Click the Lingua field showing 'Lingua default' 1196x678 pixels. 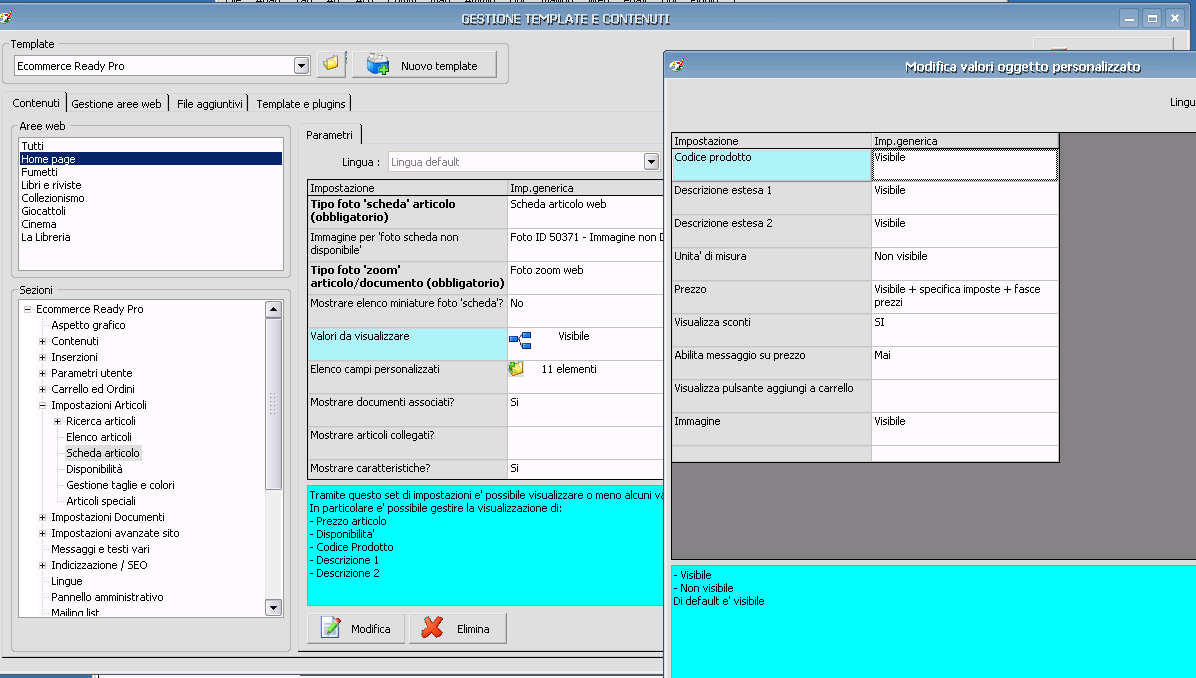pos(516,162)
